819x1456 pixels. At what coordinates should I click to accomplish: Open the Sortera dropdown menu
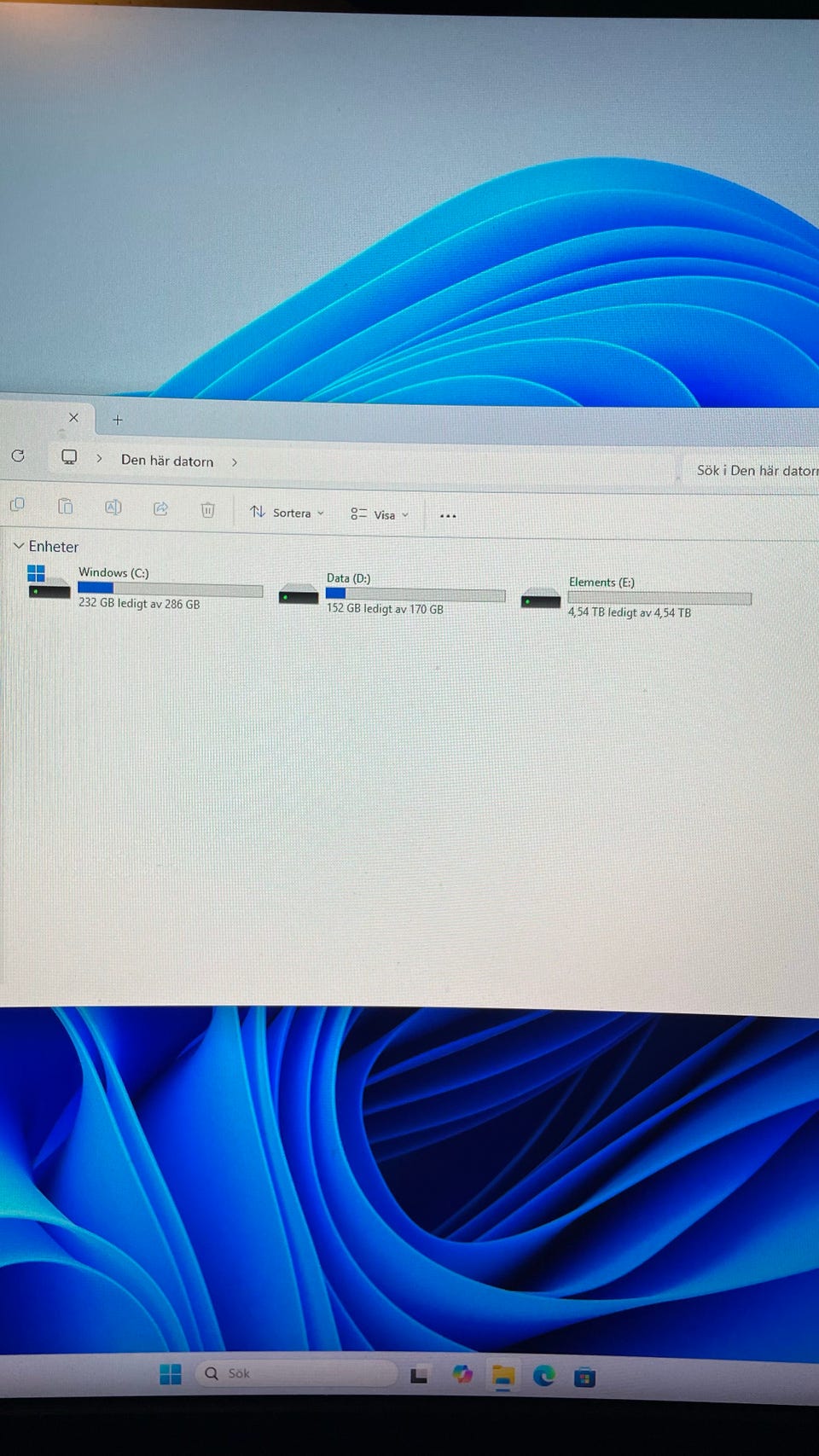pos(288,513)
